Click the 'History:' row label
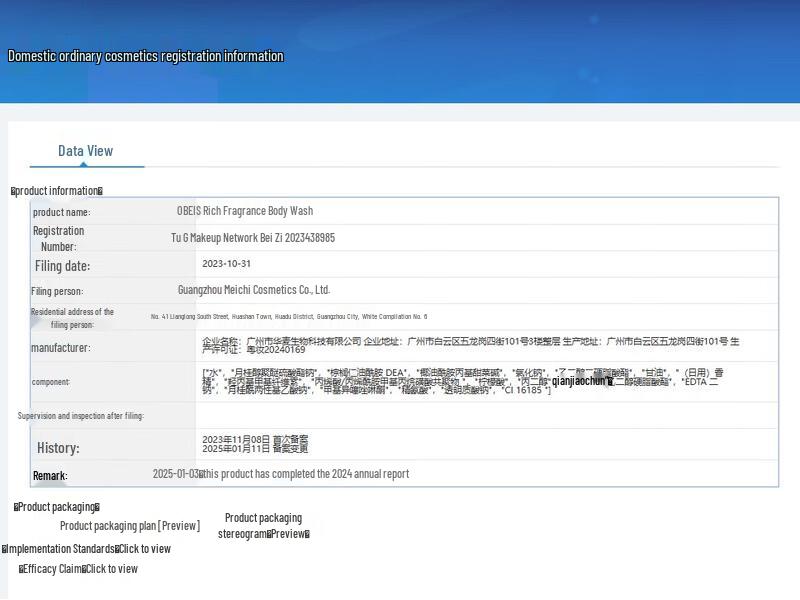Viewport: 800px width, 600px height. tap(58, 448)
